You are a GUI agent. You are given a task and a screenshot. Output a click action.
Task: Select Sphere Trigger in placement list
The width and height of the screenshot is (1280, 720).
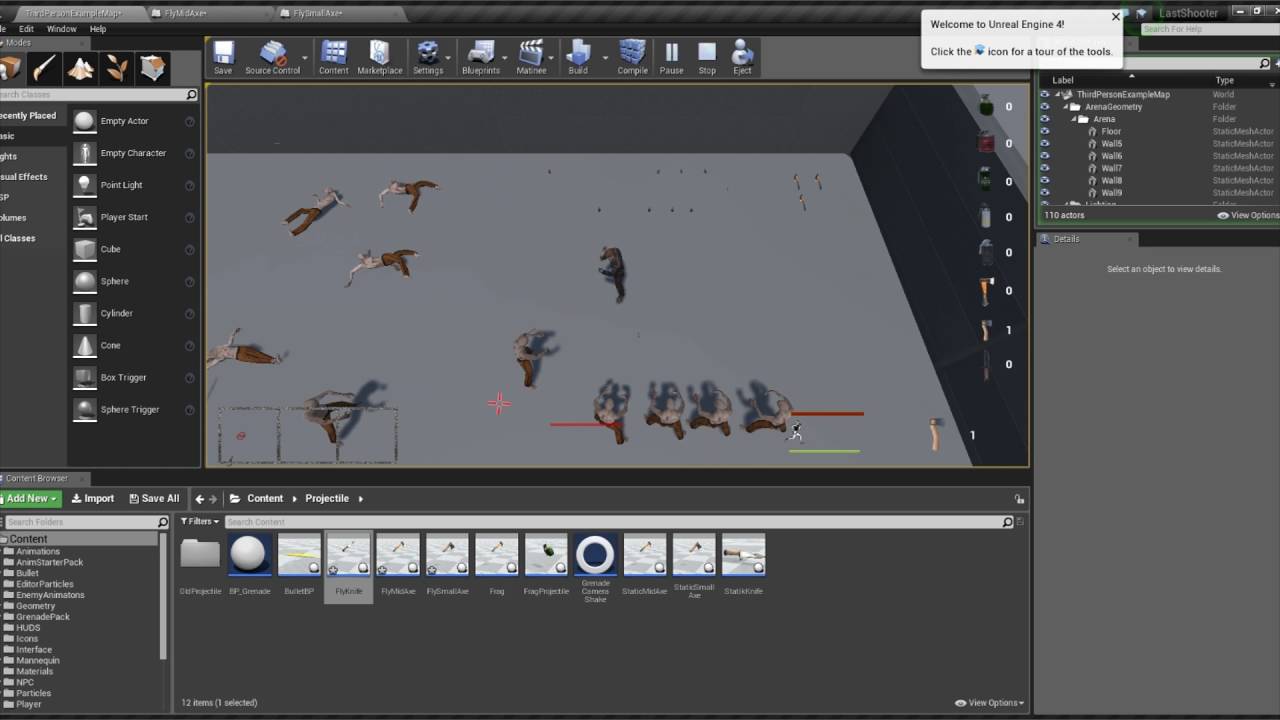pos(135,409)
